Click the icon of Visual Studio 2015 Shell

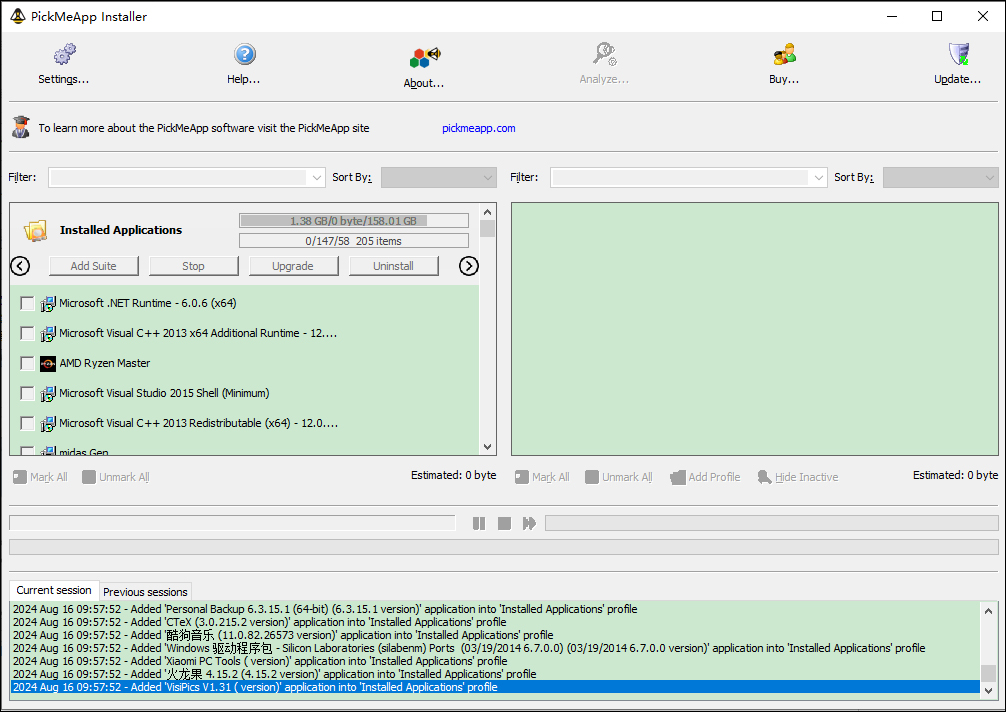coord(48,394)
